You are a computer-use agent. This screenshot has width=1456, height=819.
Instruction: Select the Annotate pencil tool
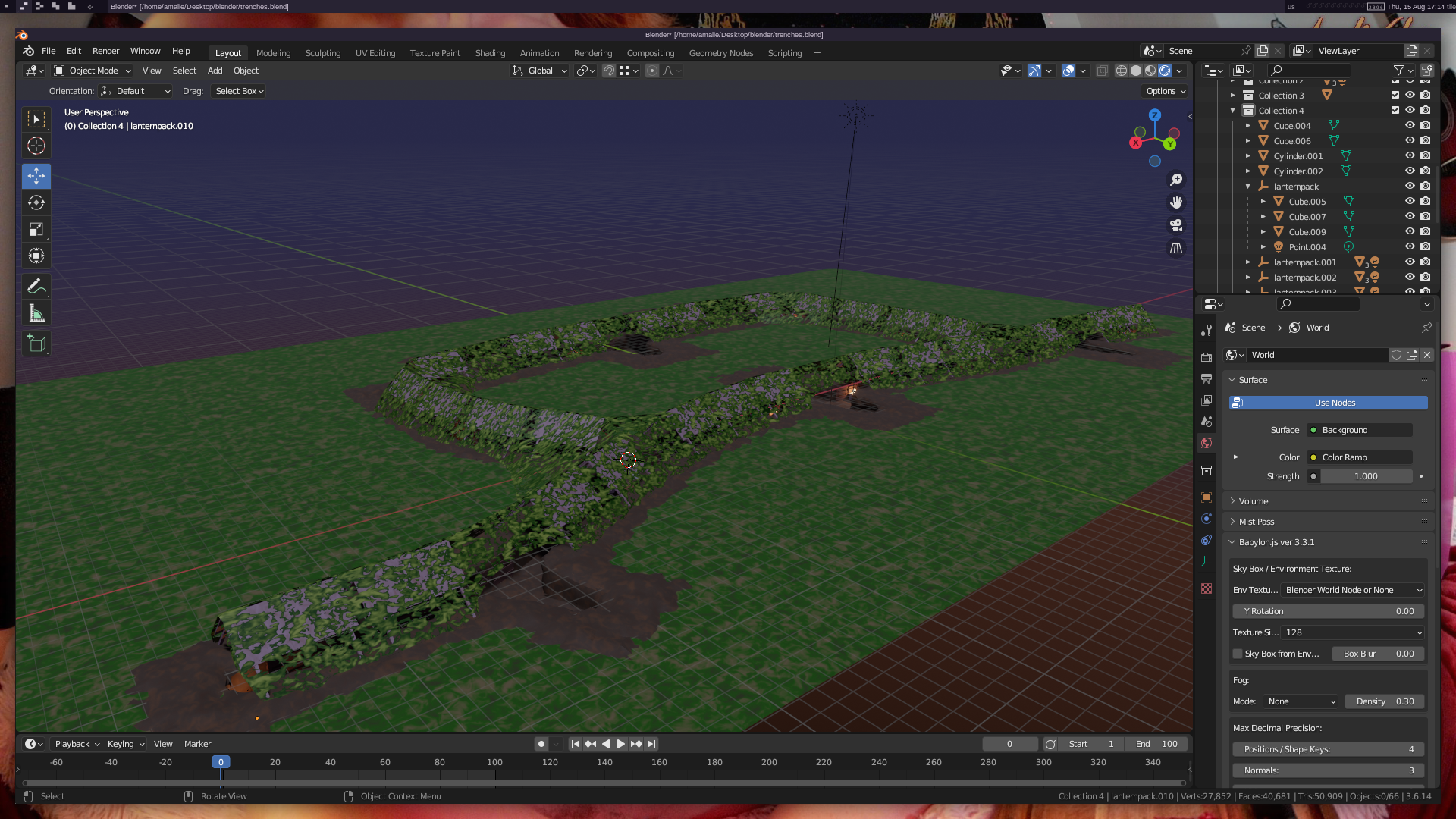pyautogui.click(x=36, y=287)
